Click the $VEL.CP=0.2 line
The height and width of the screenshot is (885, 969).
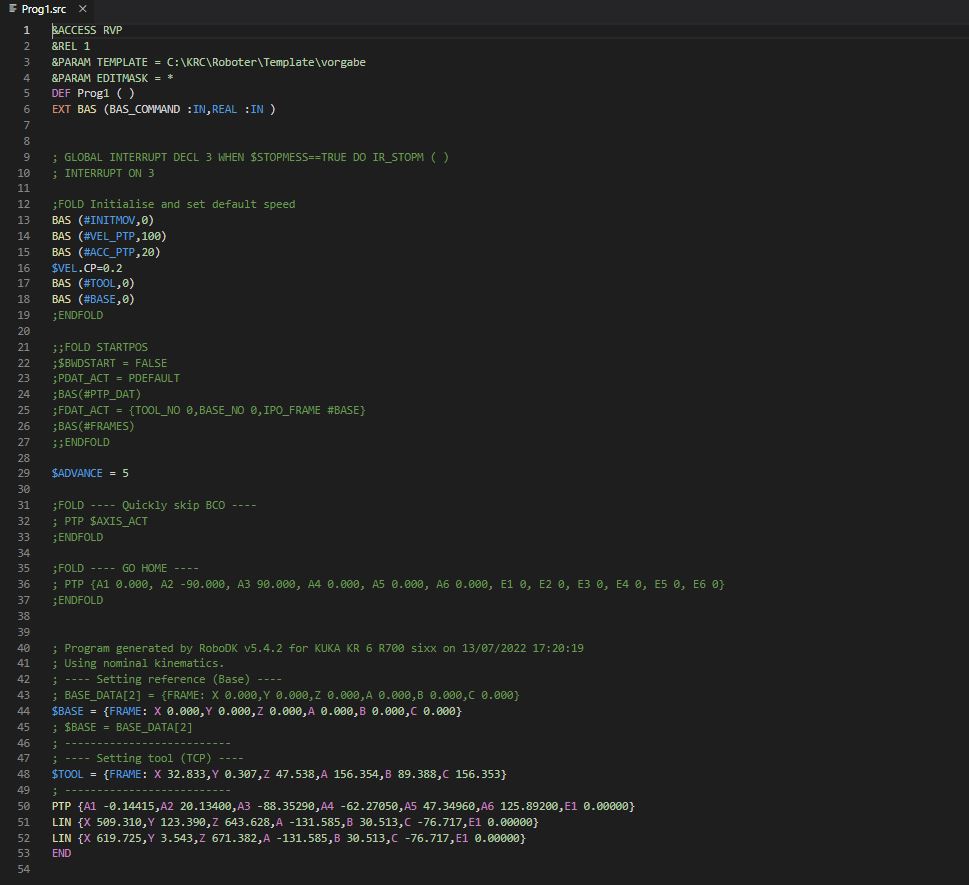87,268
